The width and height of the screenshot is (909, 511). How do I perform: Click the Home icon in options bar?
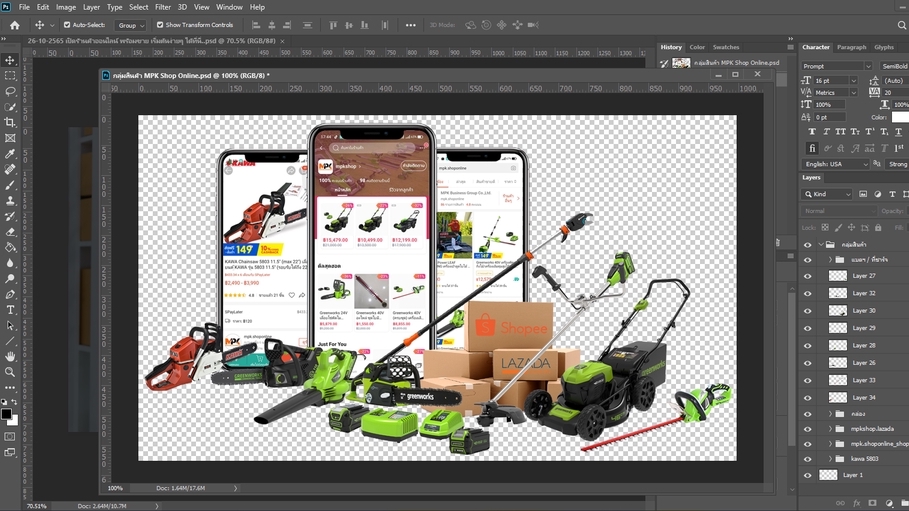click(x=14, y=25)
